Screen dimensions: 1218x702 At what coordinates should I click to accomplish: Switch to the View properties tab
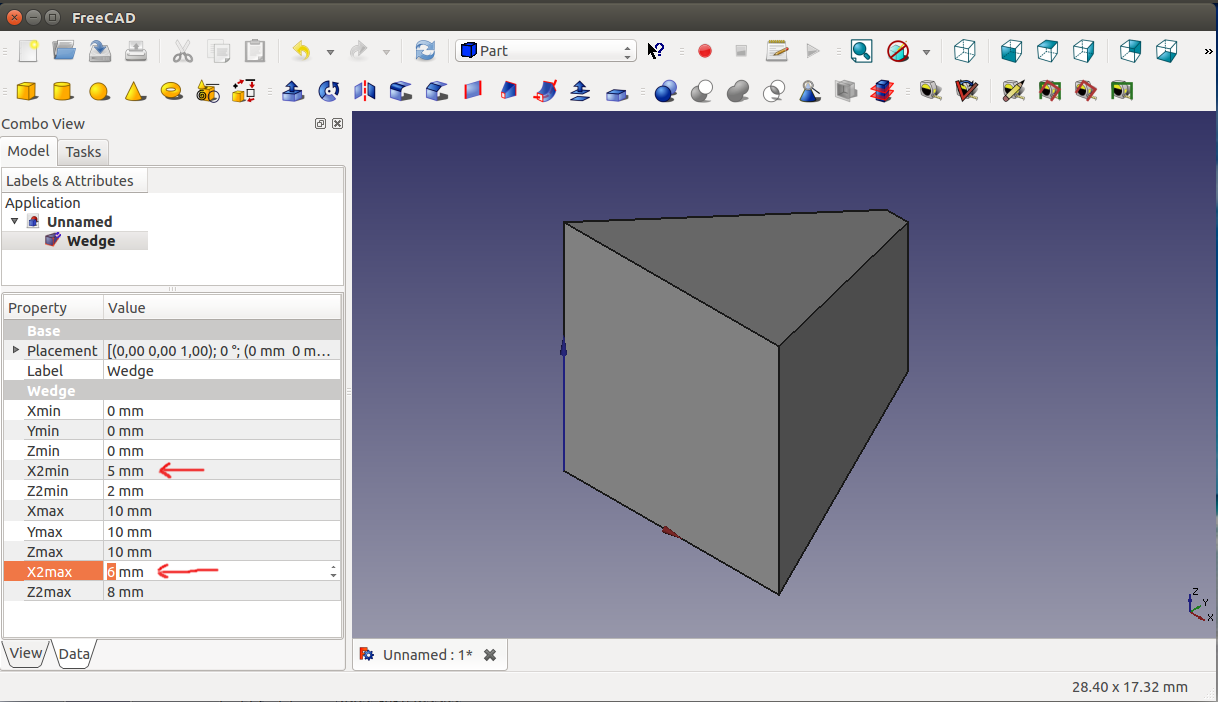pos(25,653)
